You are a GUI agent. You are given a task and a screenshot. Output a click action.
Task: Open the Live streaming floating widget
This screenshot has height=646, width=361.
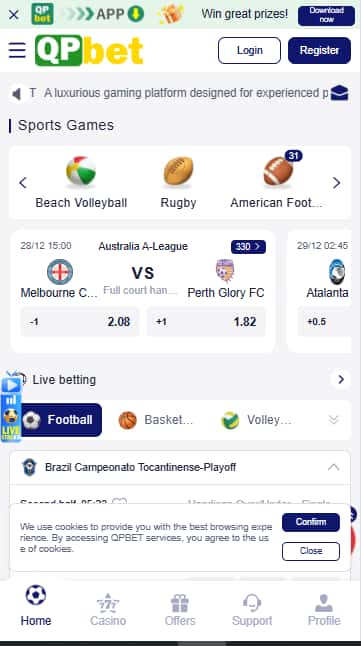11,407
